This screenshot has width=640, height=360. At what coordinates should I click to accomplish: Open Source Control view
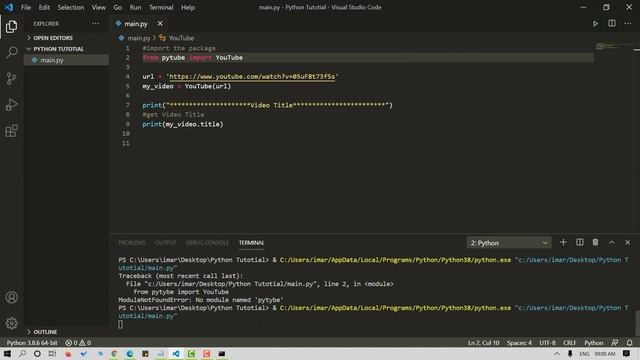click(11, 78)
